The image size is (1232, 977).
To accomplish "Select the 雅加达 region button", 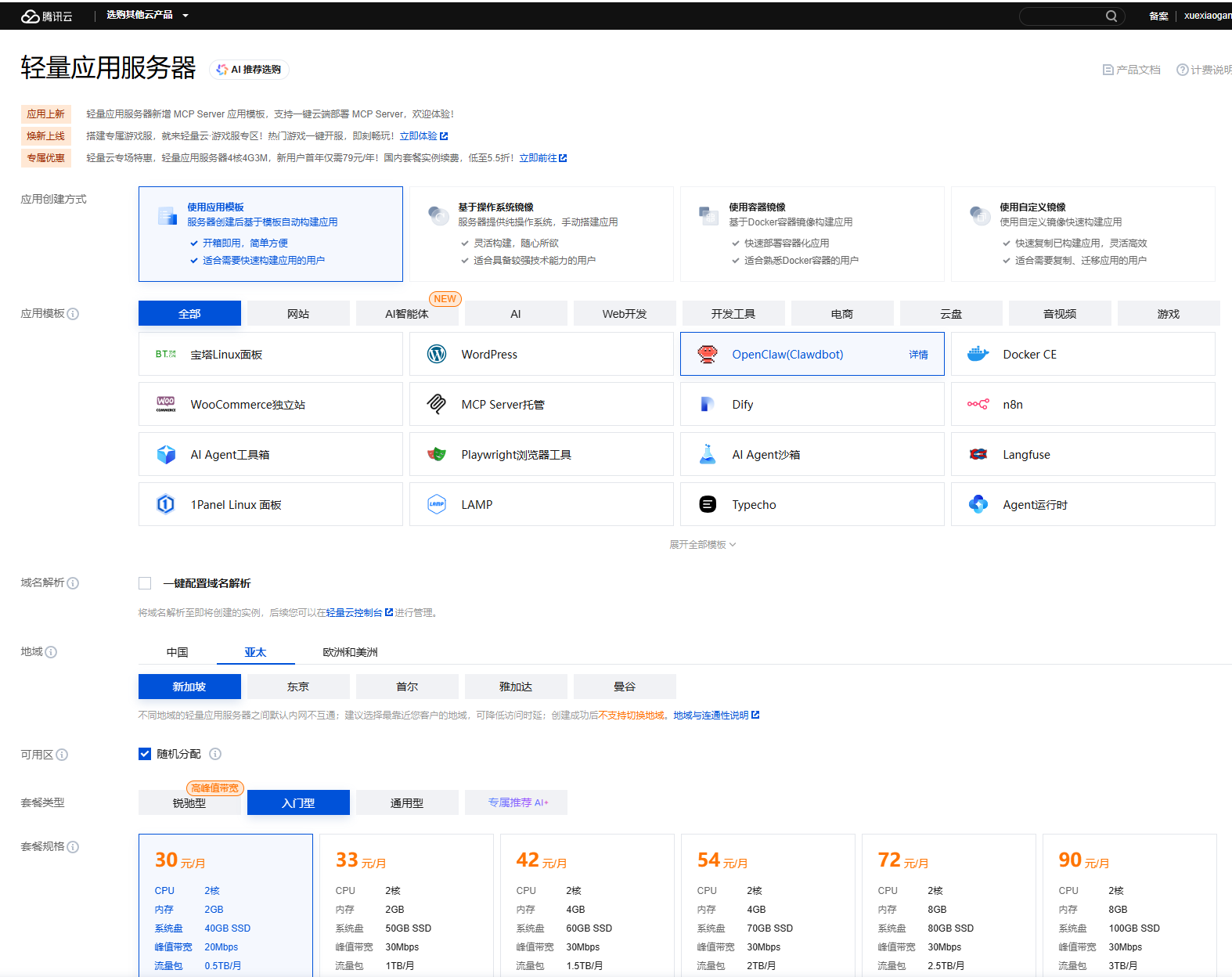I will click(516, 687).
